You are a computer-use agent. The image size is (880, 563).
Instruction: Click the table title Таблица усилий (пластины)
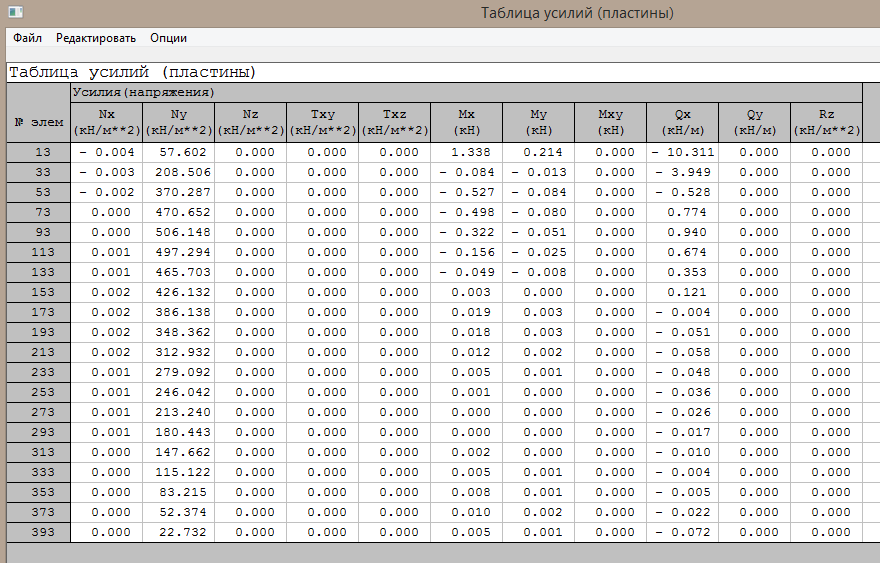[132, 72]
